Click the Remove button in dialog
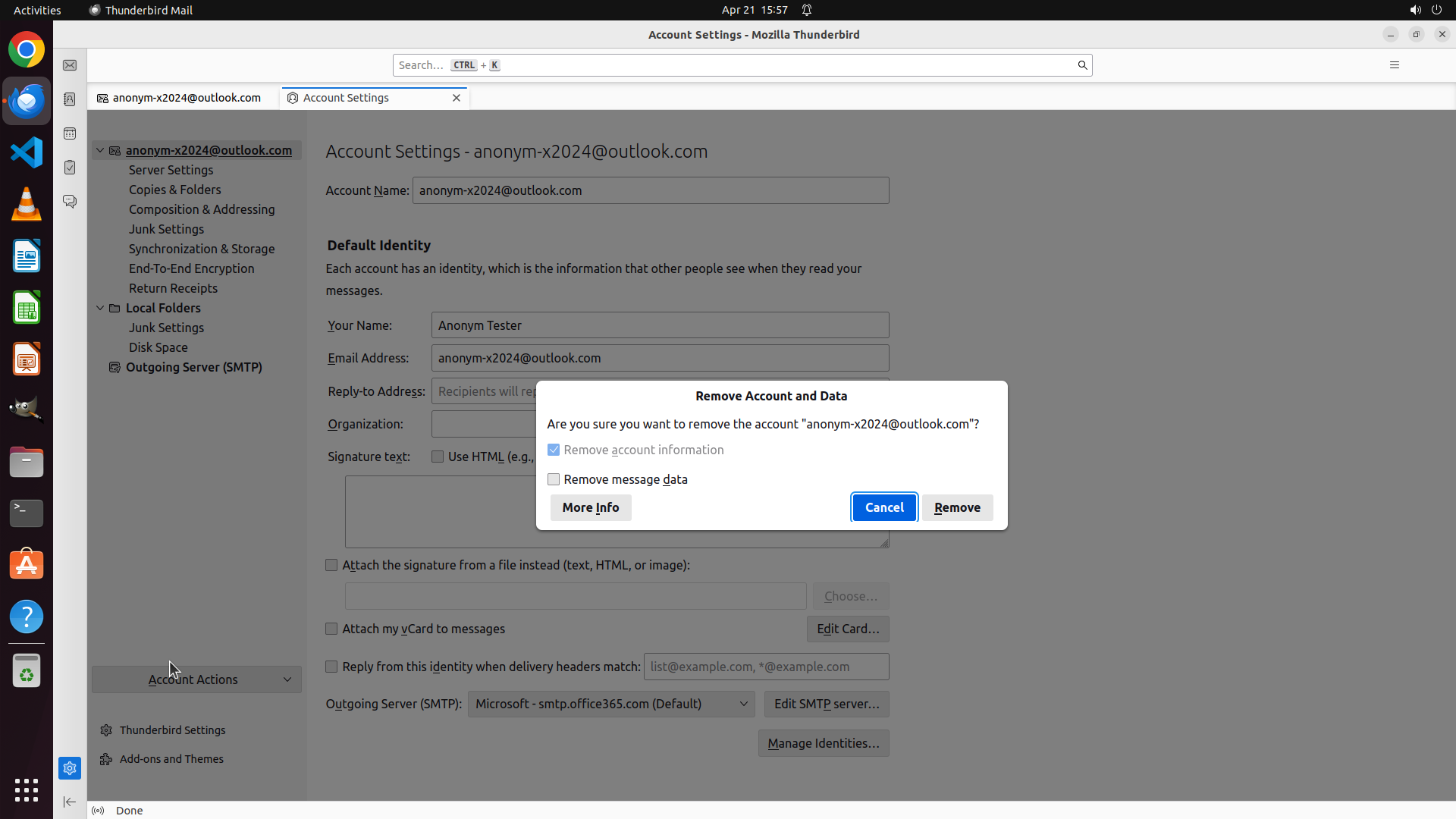 [957, 507]
